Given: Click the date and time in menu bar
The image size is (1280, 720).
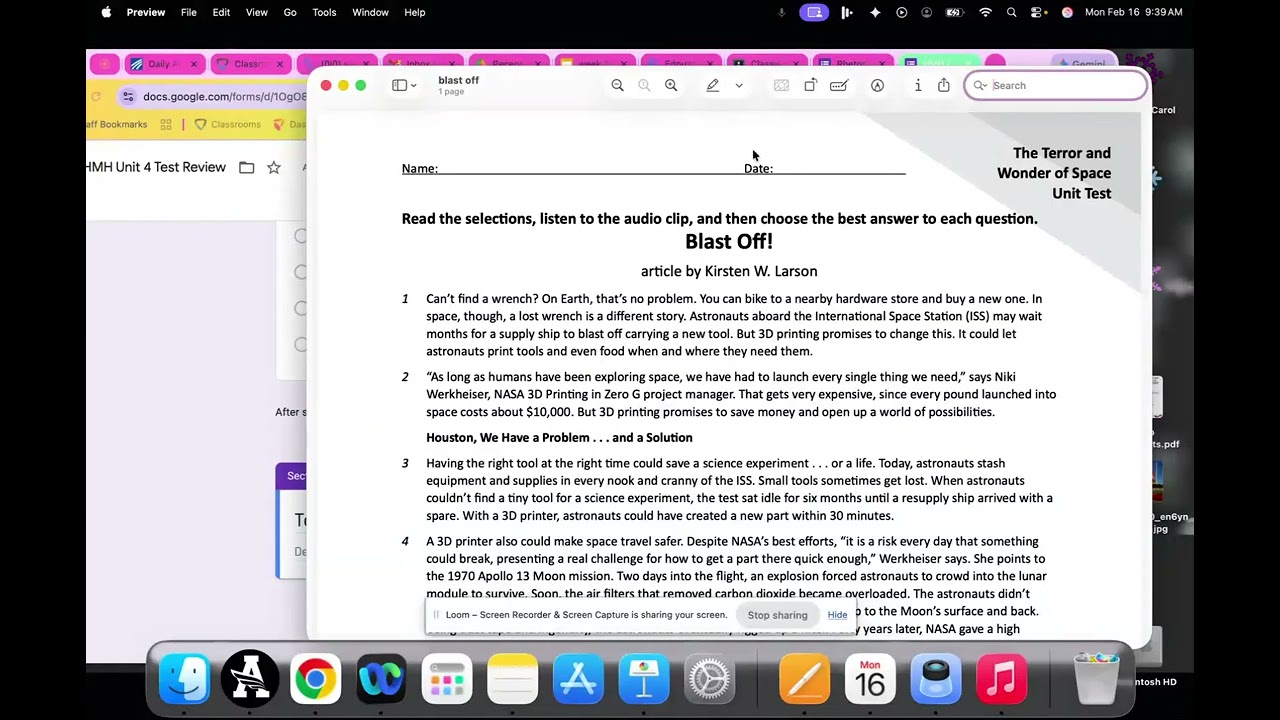Looking at the screenshot, I should click(x=1134, y=12).
